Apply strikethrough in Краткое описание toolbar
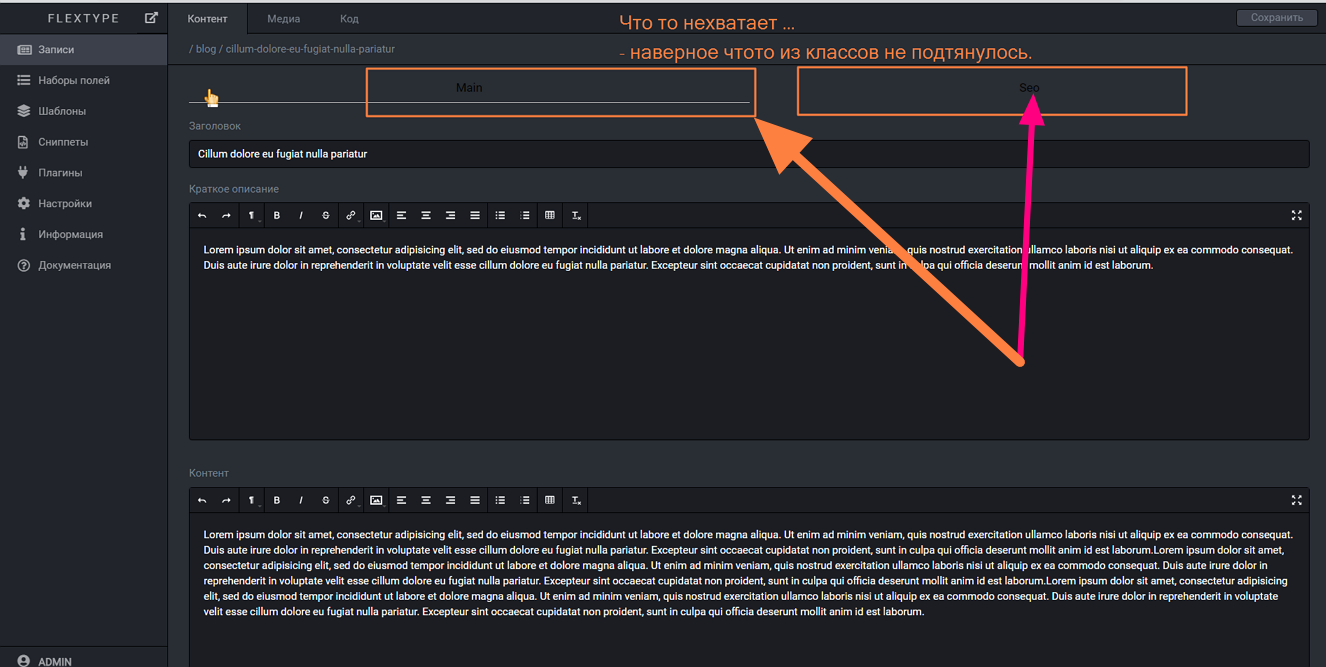The image size is (1326, 667). tap(326, 215)
